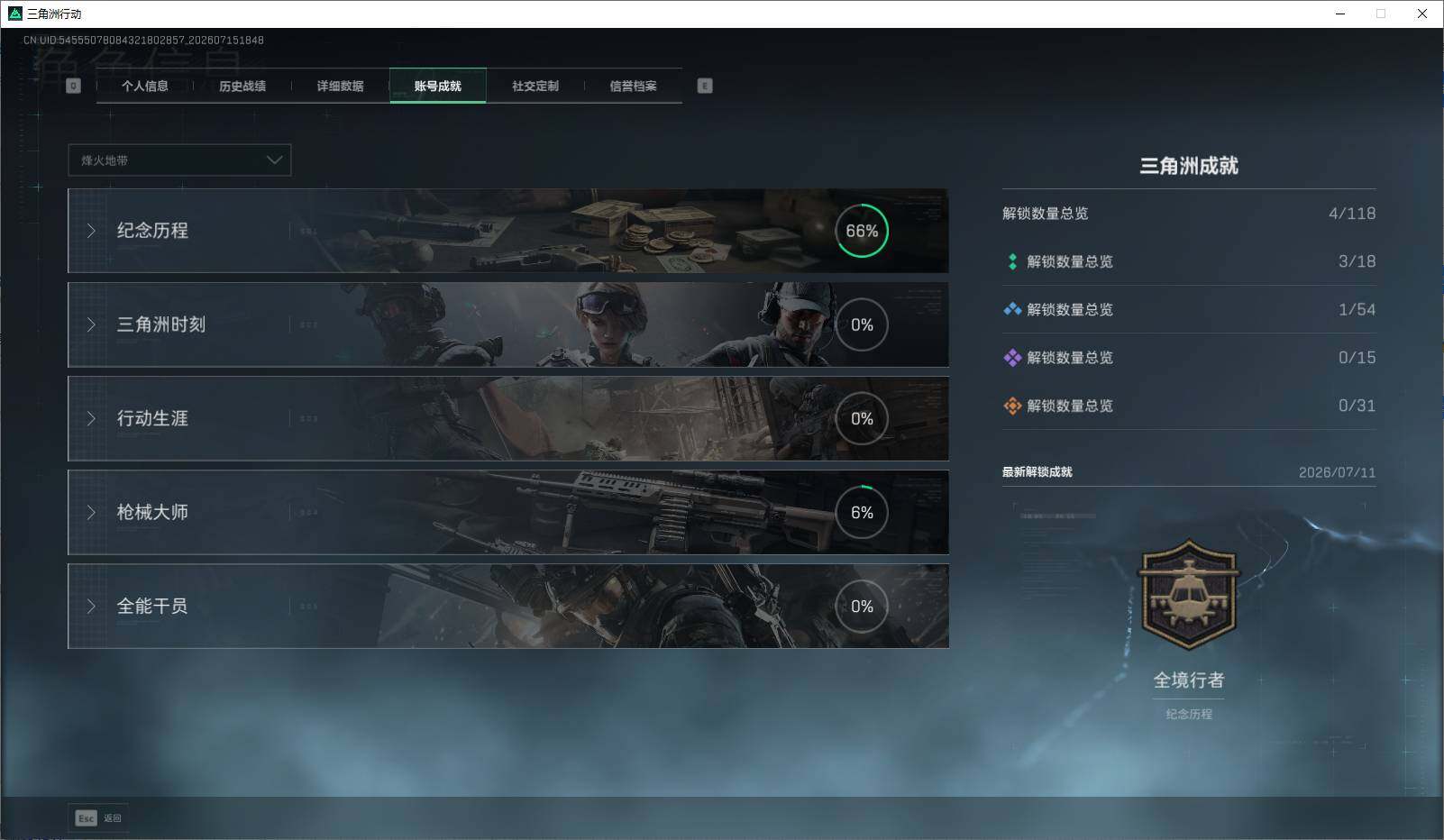Click the 全境行者 helicopter badge

(1189, 594)
